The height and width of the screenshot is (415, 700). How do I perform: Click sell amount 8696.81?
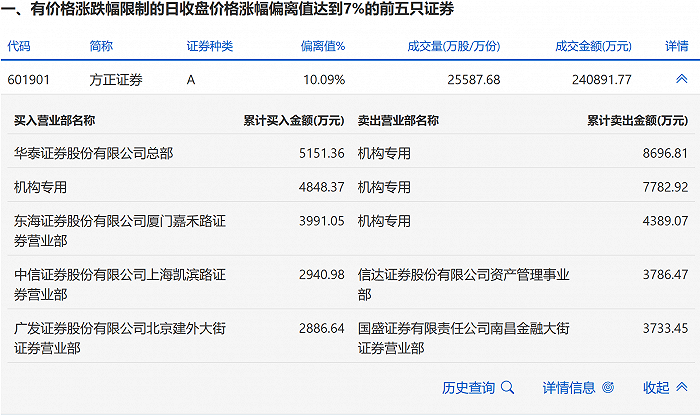point(666,154)
